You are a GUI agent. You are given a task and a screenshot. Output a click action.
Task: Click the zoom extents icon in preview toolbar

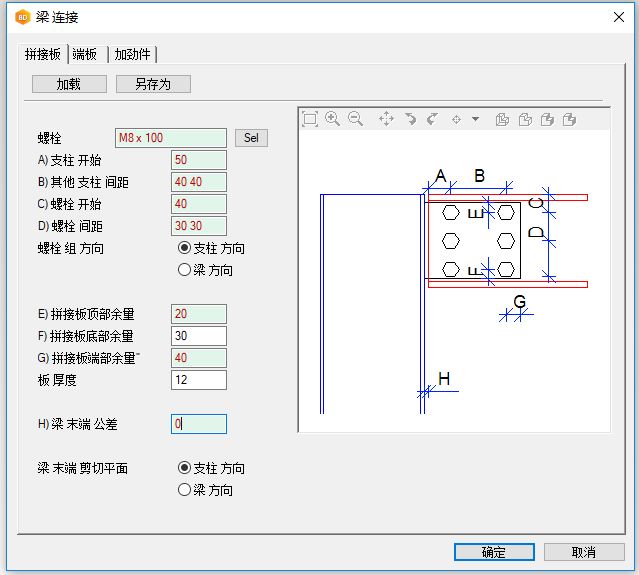(310, 119)
